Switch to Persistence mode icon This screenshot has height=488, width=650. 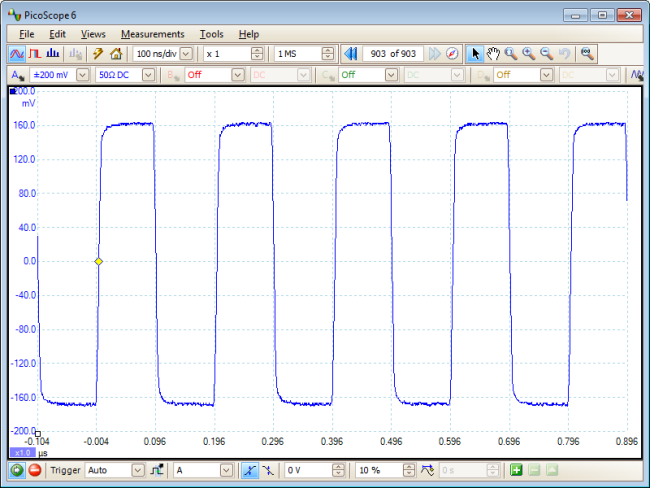pyautogui.click(x=34, y=53)
